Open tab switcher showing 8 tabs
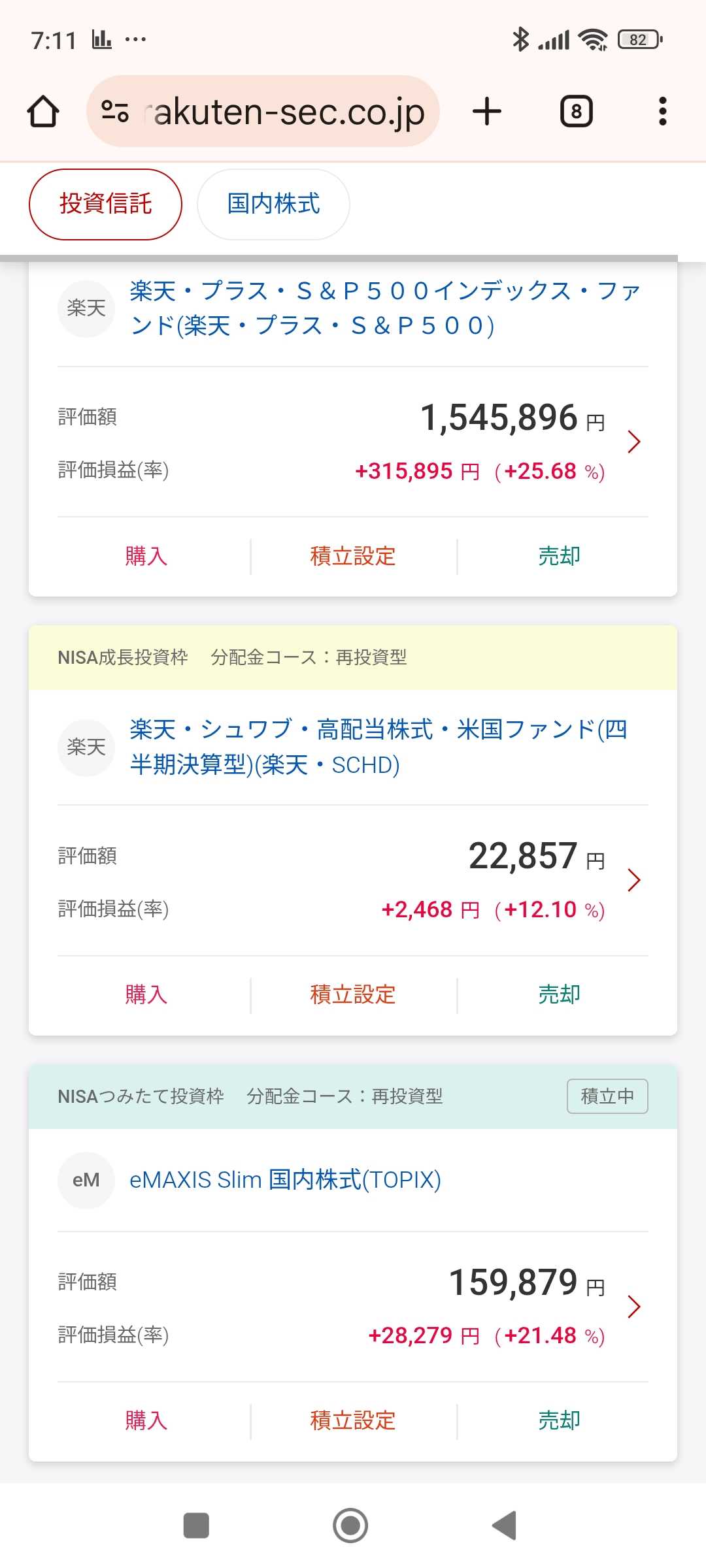Screen dimensions: 706x1568 point(576,112)
